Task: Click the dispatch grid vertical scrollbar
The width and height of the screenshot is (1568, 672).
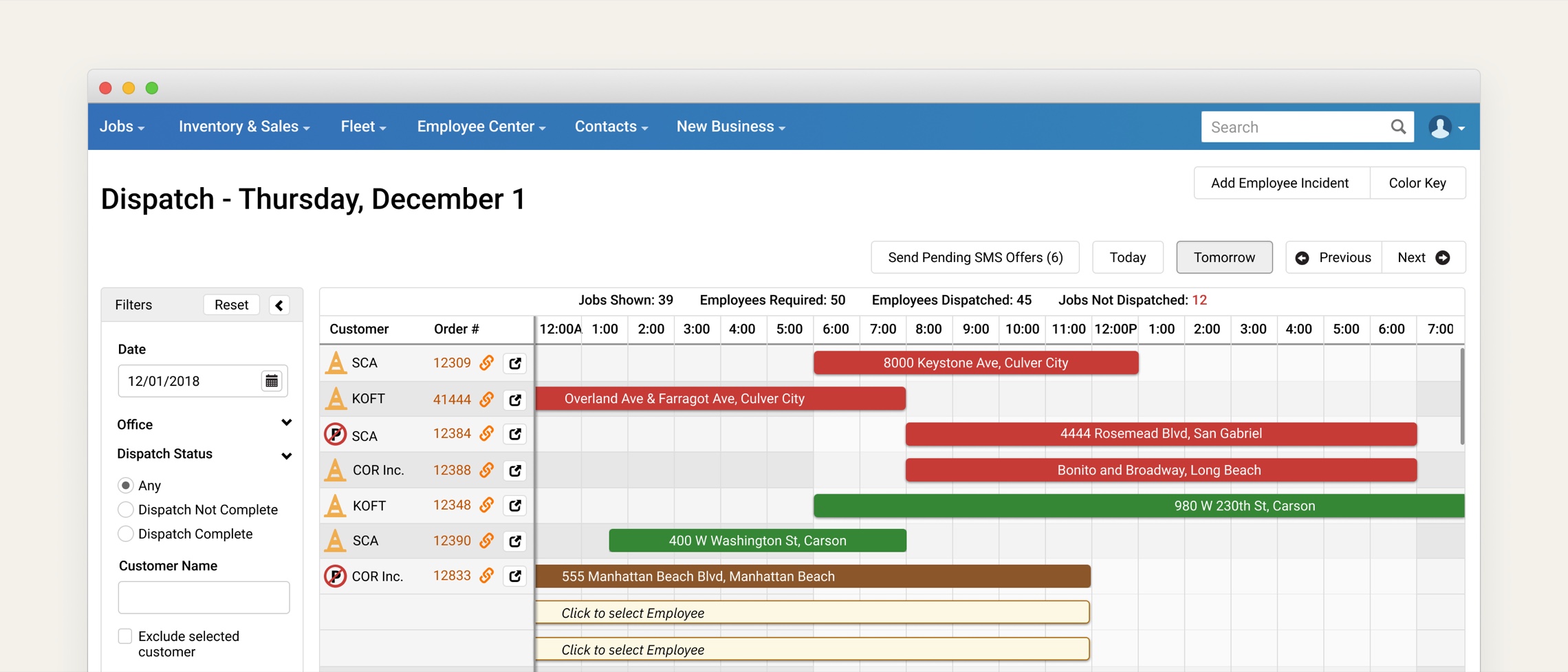Action: 1462,396
